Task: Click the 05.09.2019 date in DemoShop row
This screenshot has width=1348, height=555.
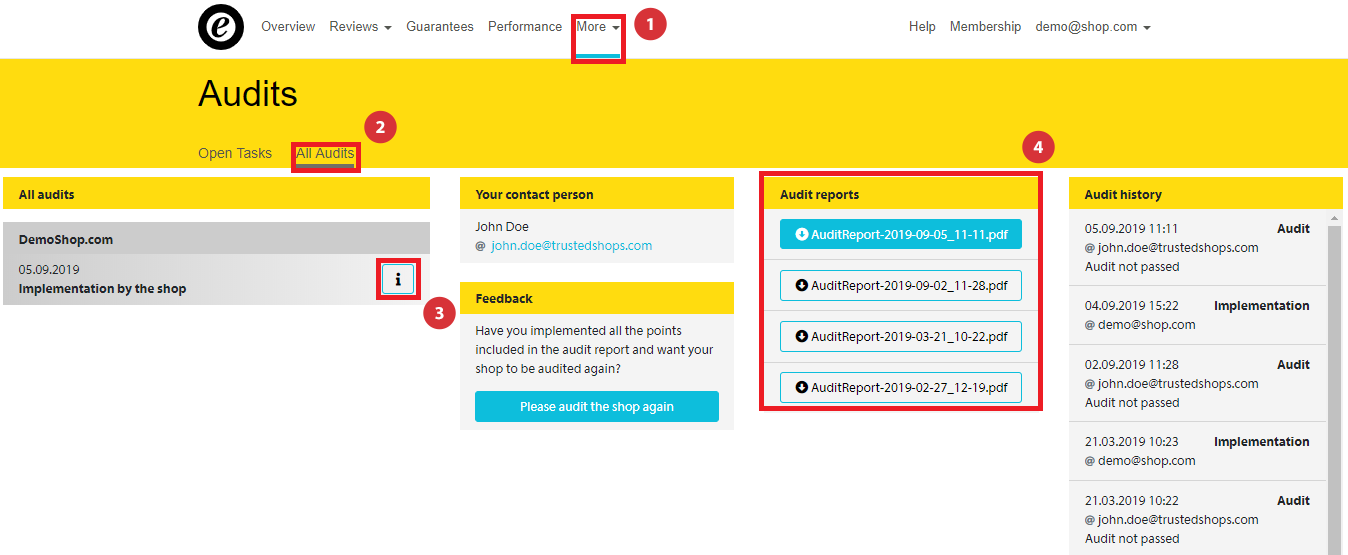Action: (x=49, y=270)
